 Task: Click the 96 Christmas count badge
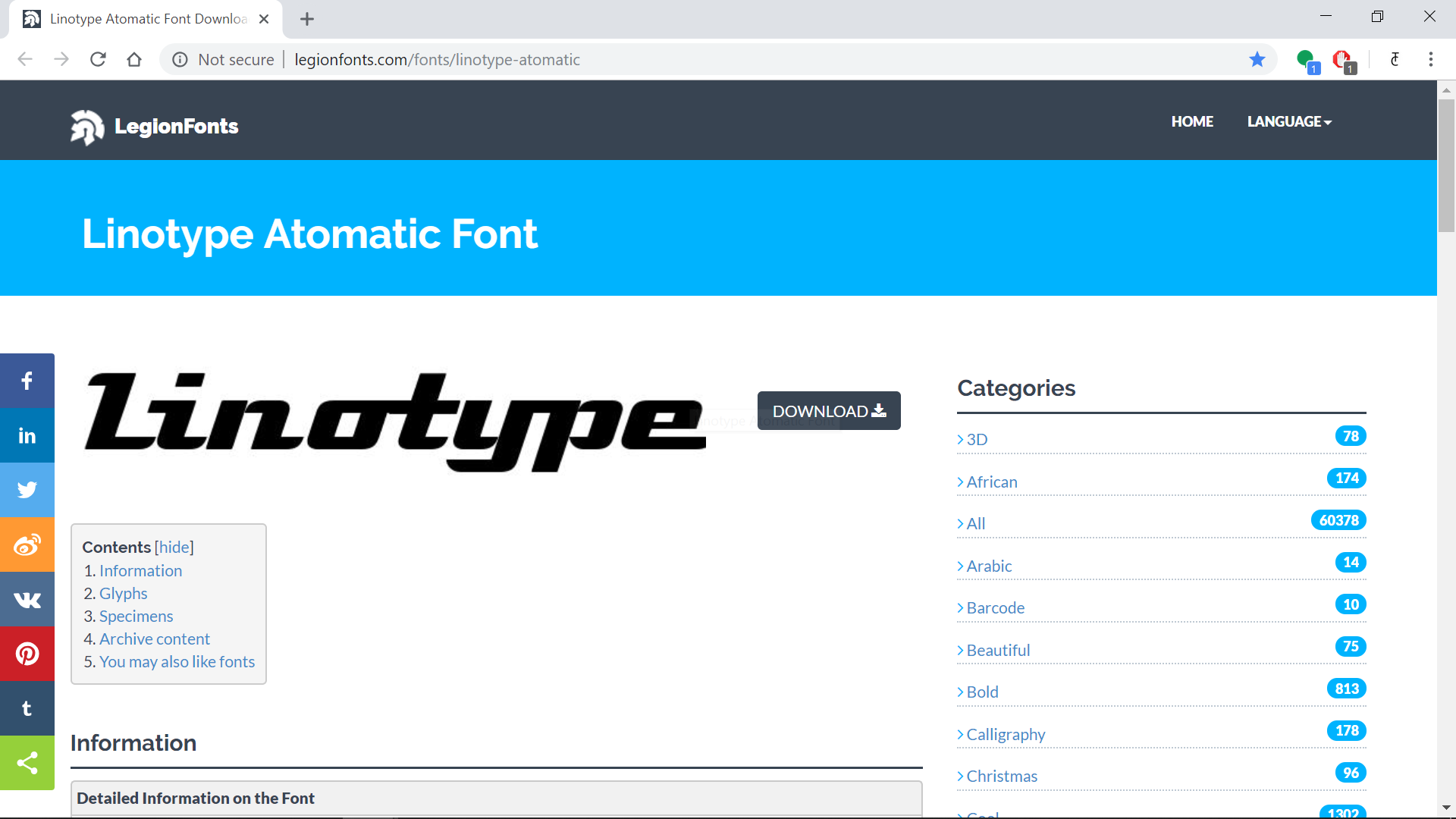click(x=1351, y=773)
